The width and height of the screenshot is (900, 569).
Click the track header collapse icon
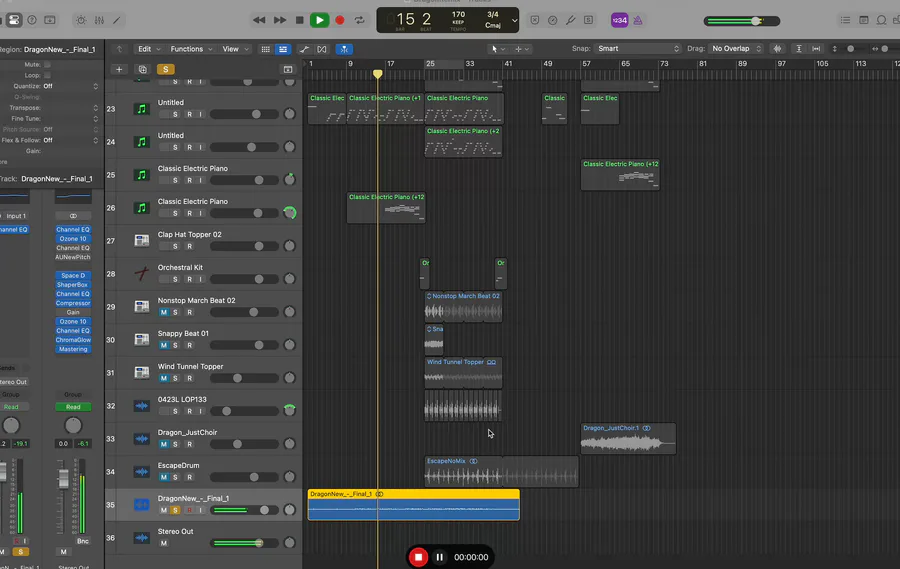[288, 69]
